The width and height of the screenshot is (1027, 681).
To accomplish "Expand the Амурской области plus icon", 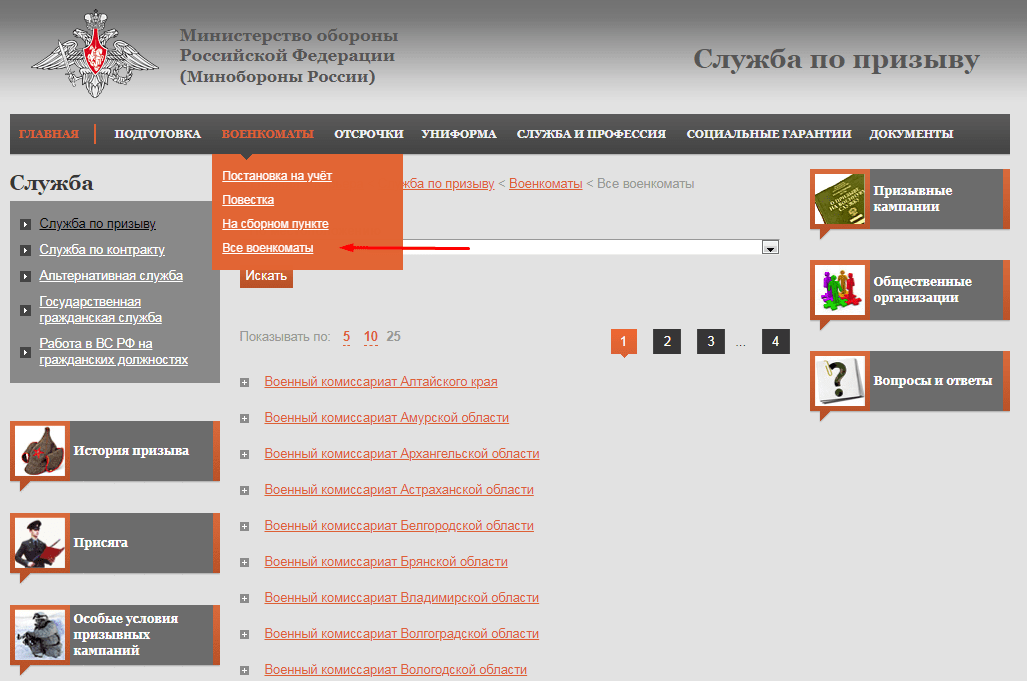I will coord(245,418).
